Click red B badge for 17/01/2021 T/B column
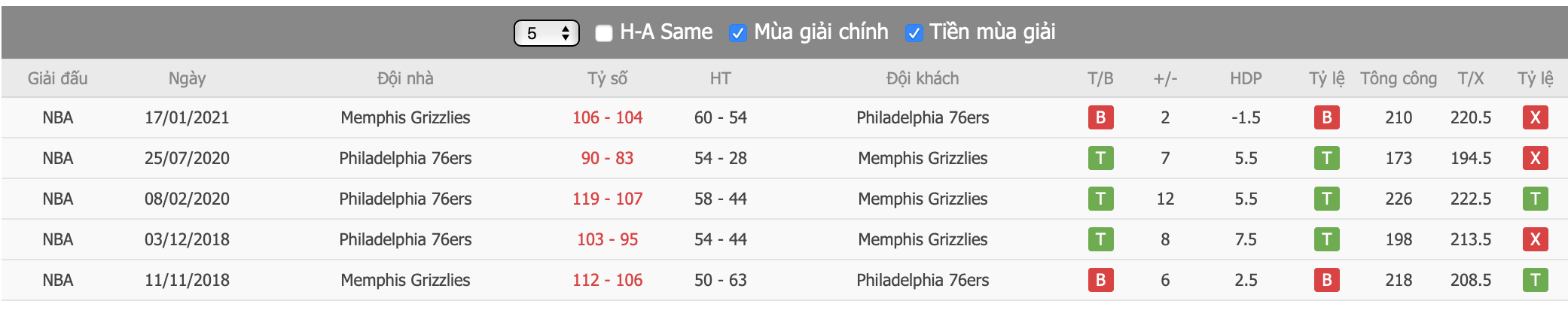 [x=1100, y=117]
